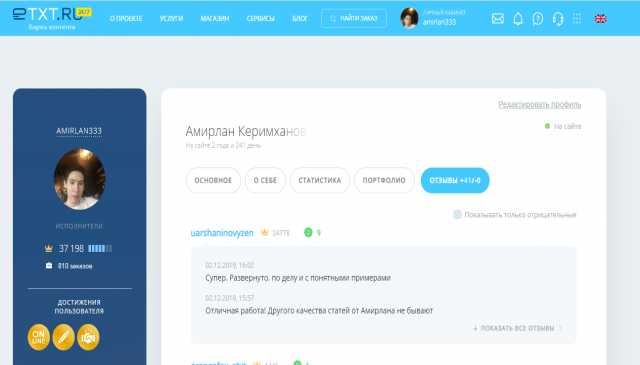The image size is (640, 365).
Task: Open the Магазин menu
Action: pyautogui.click(x=215, y=19)
